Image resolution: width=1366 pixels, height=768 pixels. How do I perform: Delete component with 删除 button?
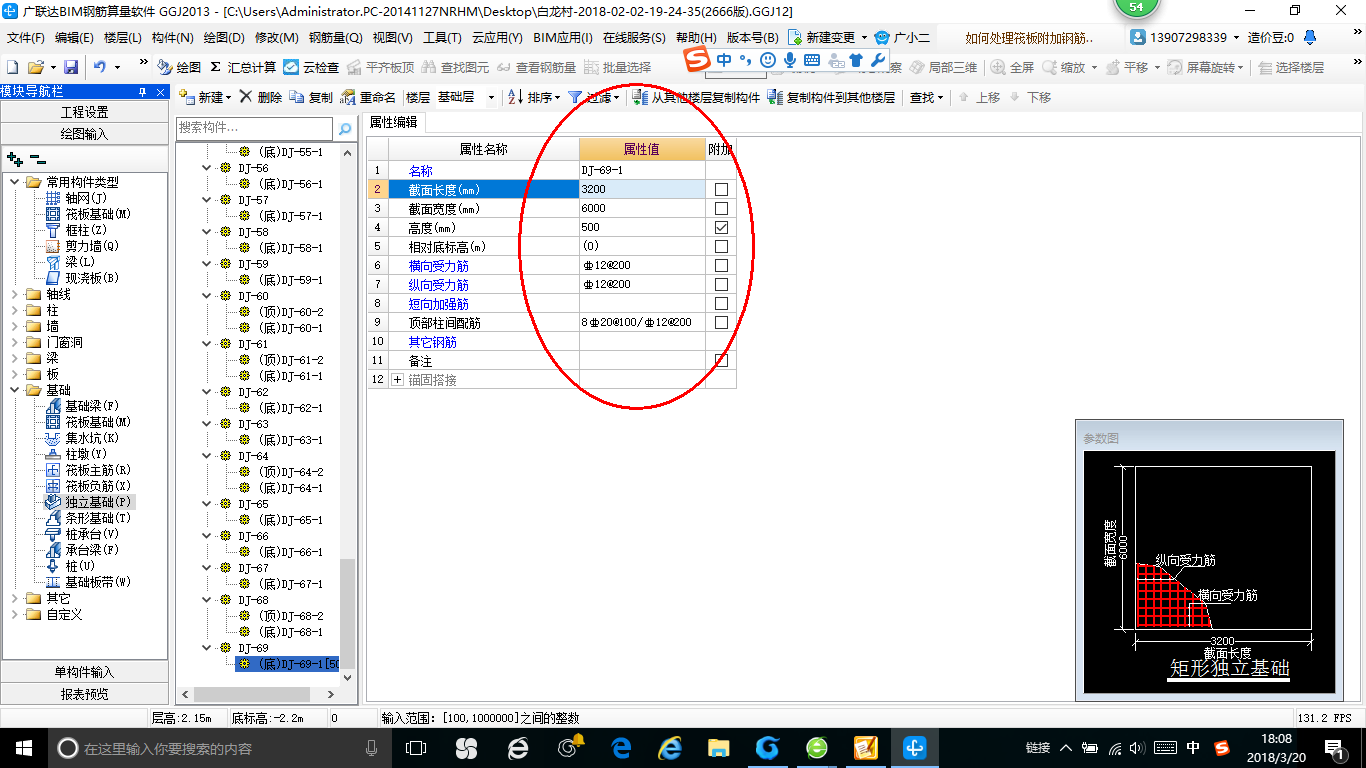coord(261,98)
